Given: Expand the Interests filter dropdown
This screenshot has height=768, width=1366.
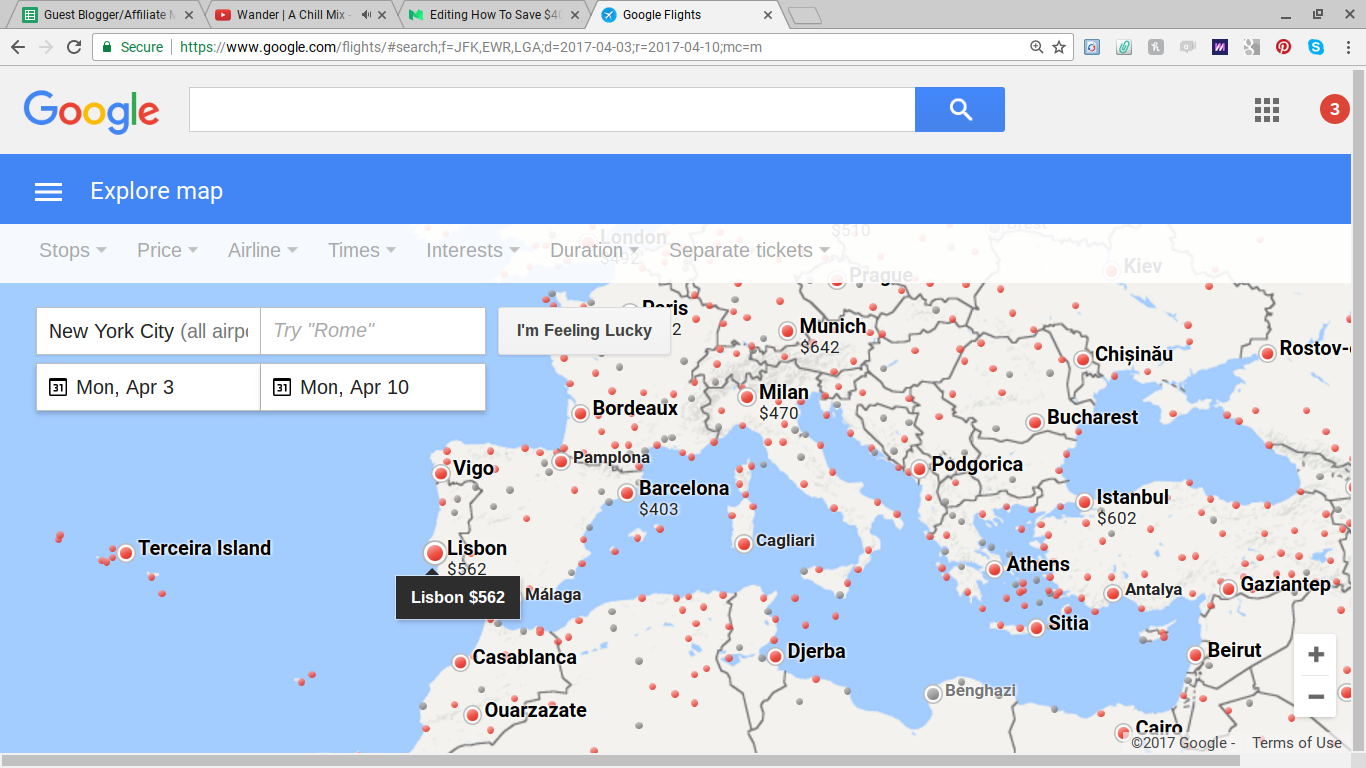Looking at the screenshot, I should point(473,250).
